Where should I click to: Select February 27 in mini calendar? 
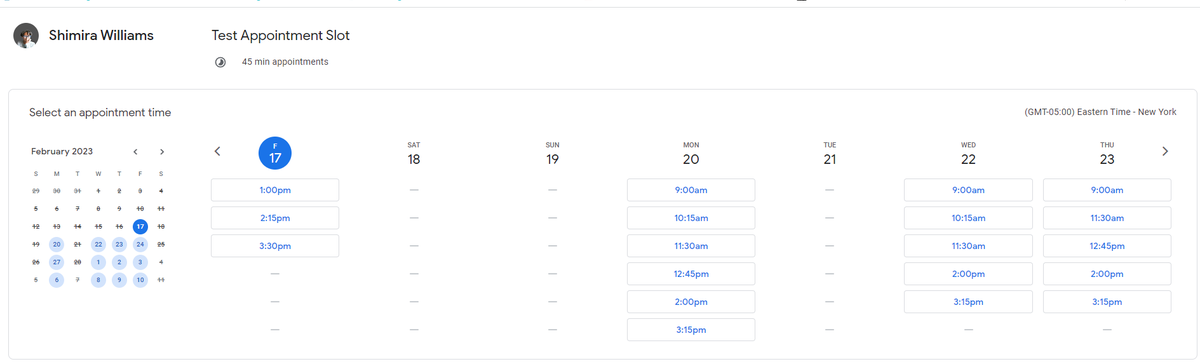click(x=56, y=262)
